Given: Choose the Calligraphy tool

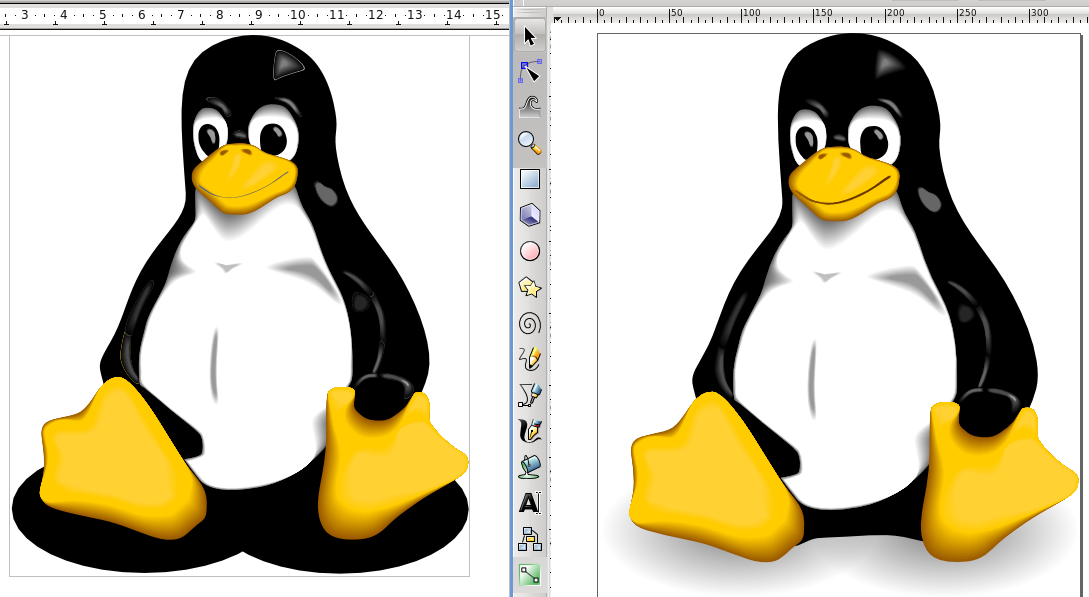Looking at the screenshot, I should tap(530, 430).
